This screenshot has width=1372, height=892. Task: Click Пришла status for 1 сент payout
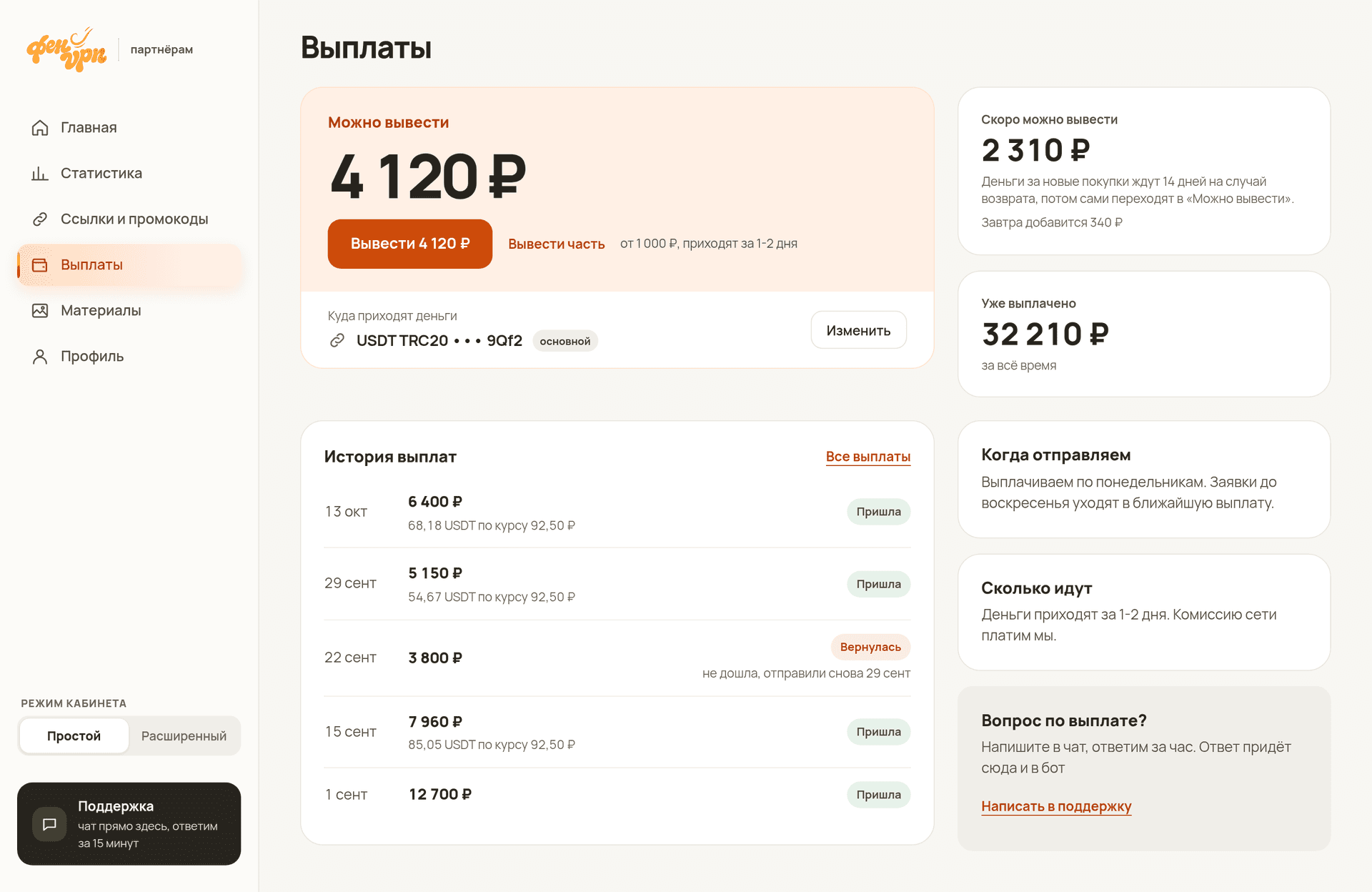[x=878, y=795]
